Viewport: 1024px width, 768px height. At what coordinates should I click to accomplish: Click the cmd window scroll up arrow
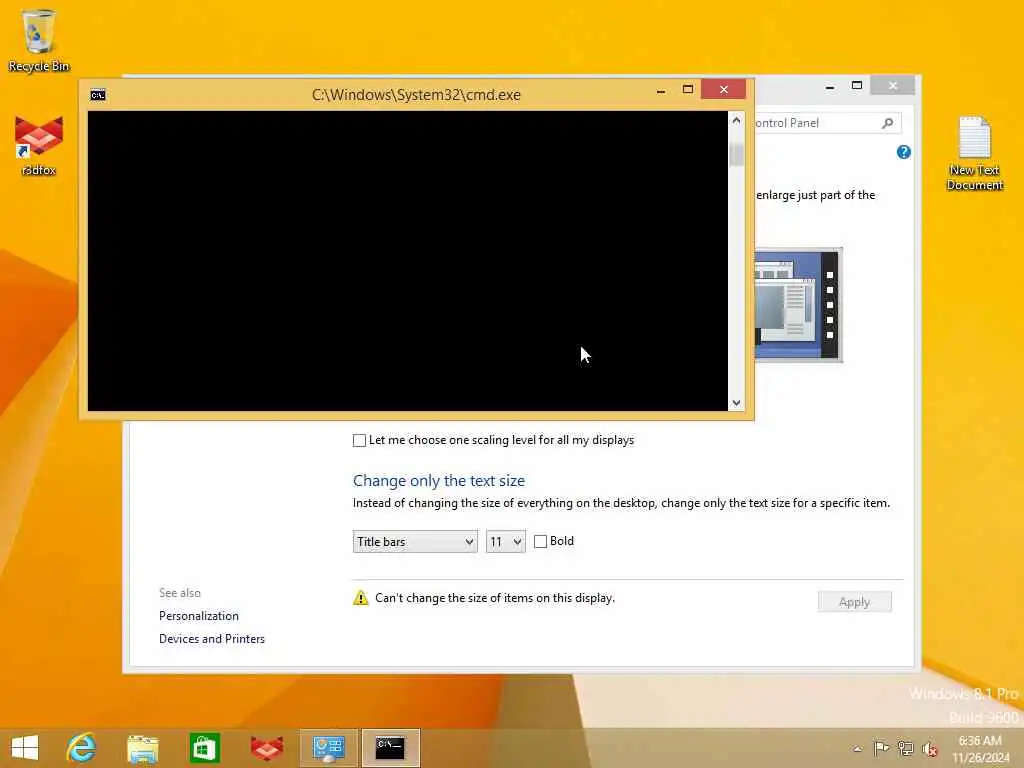tap(736, 120)
